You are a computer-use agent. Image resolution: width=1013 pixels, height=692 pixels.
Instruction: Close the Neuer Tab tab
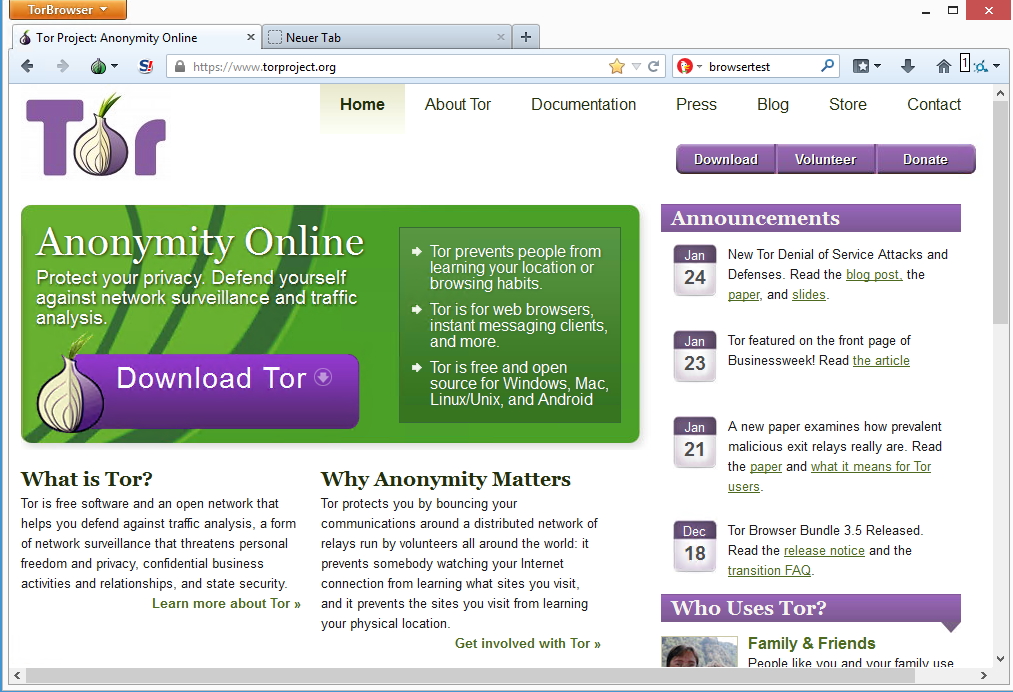pos(501,37)
